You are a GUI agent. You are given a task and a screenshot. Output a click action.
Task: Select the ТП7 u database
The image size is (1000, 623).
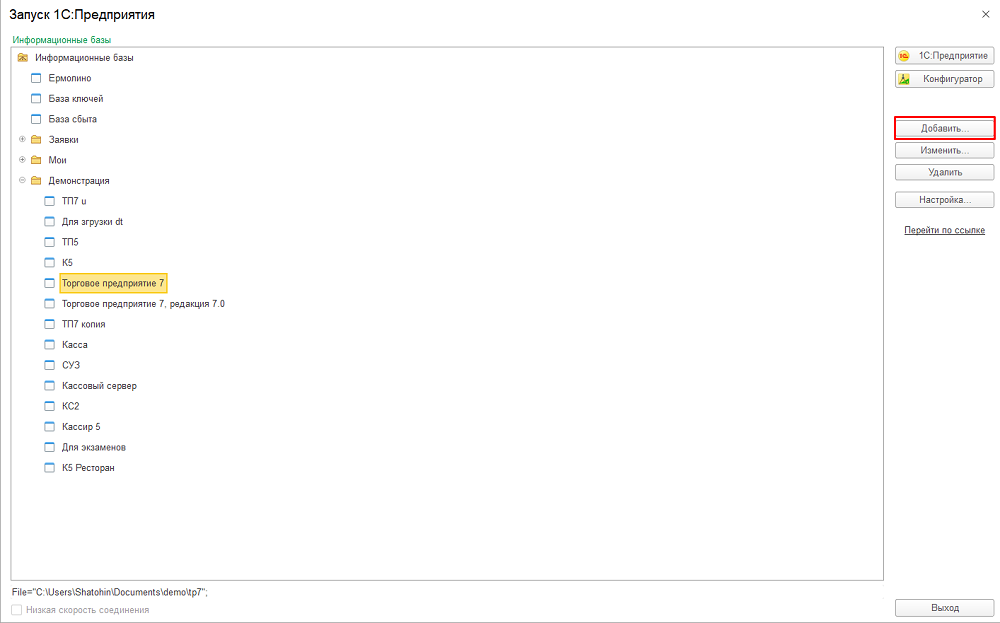(x=74, y=201)
